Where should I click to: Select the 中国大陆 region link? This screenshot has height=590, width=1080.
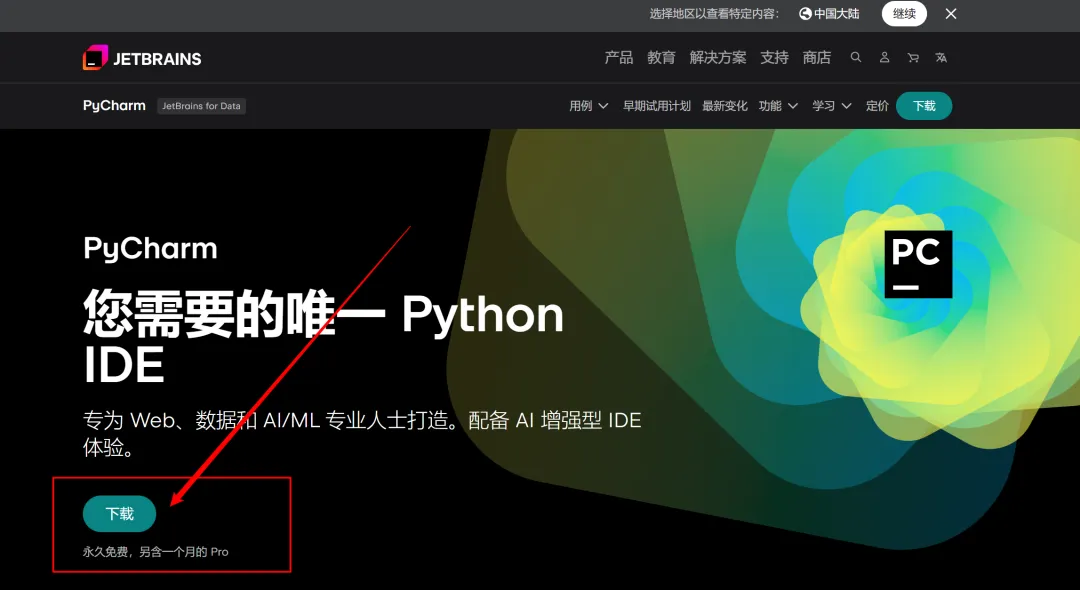(x=829, y=14)
